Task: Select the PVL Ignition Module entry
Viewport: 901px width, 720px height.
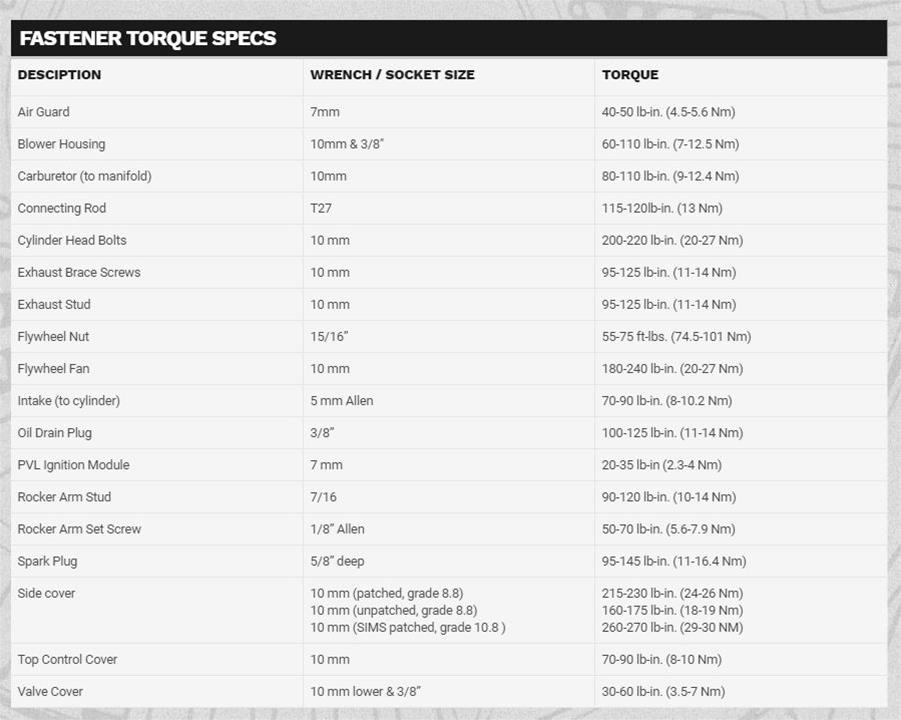Action: pos(74,465)
